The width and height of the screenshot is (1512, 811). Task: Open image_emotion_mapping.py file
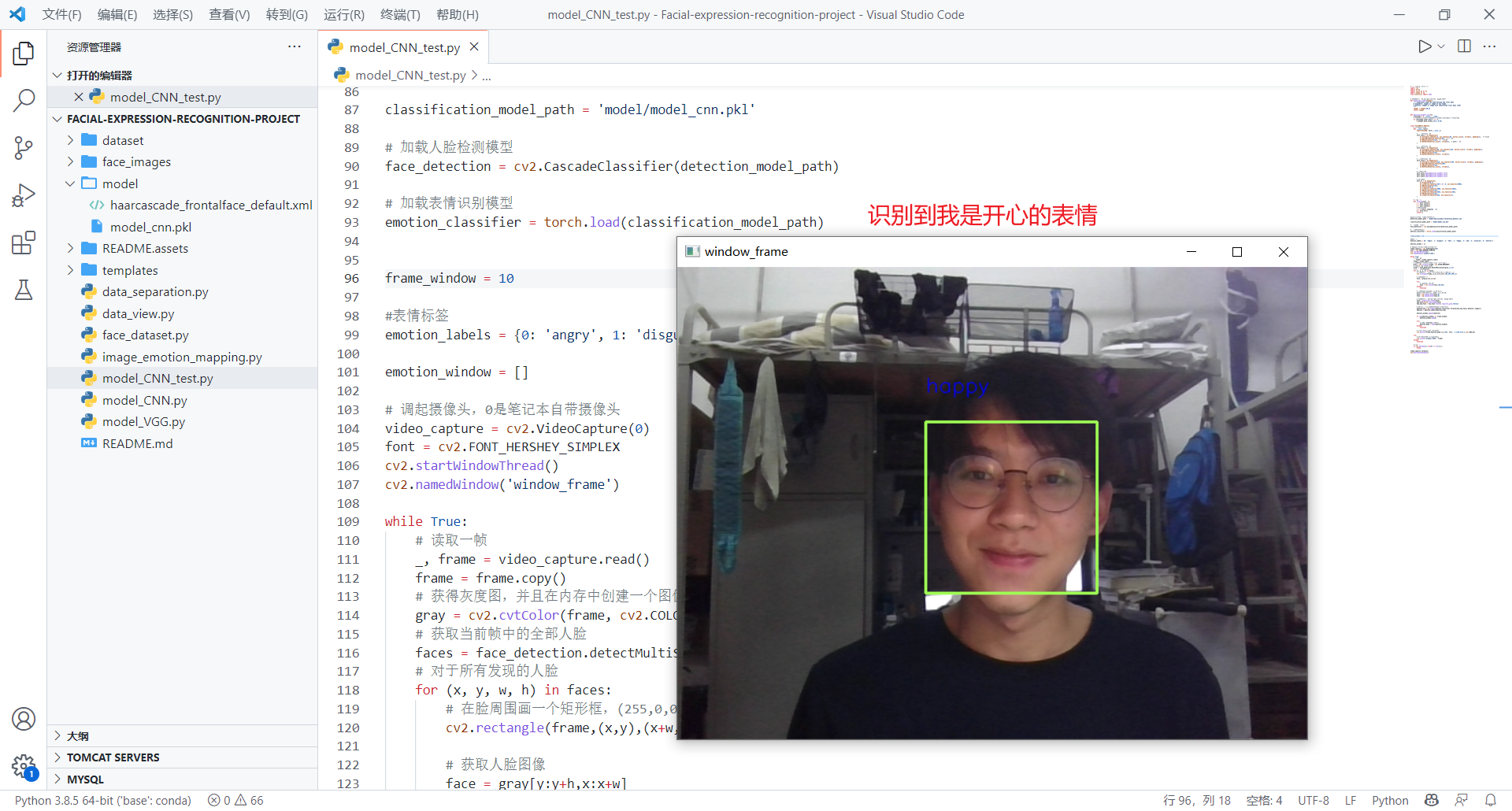point(183,357)
